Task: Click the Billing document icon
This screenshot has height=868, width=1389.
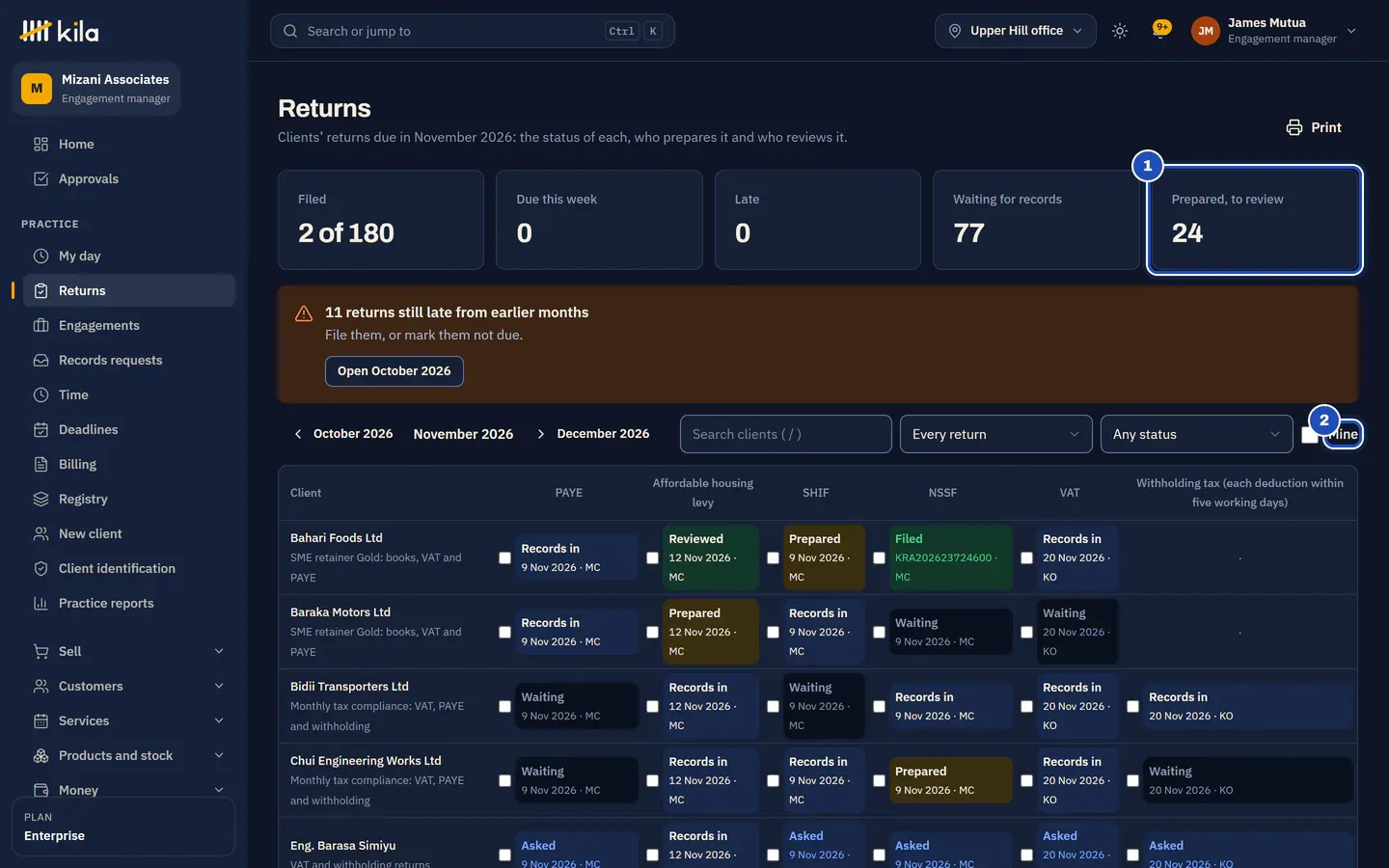Action: [41, 464]
